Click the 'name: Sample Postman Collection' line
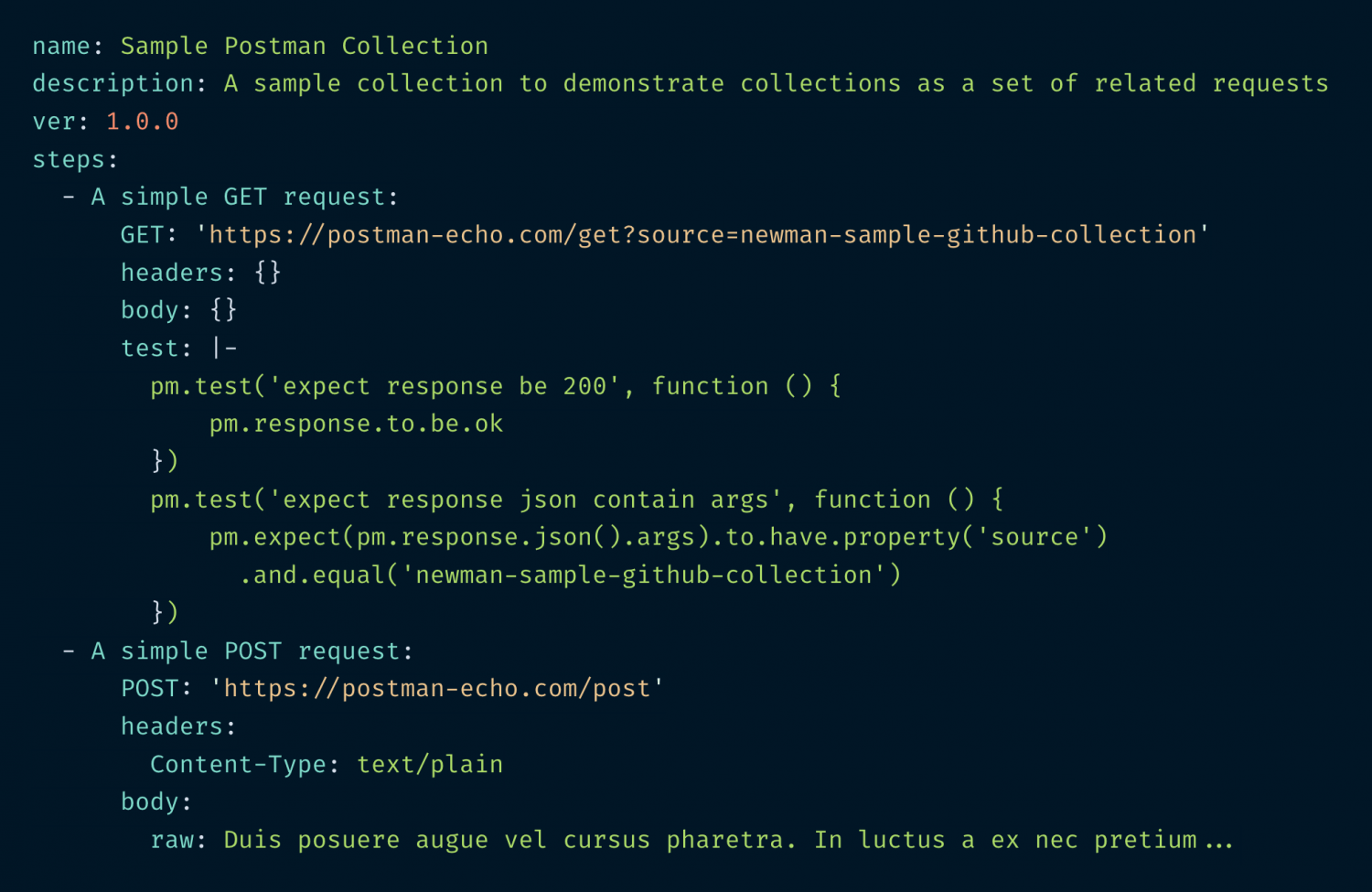1372x892 pixels. point(260,46)
